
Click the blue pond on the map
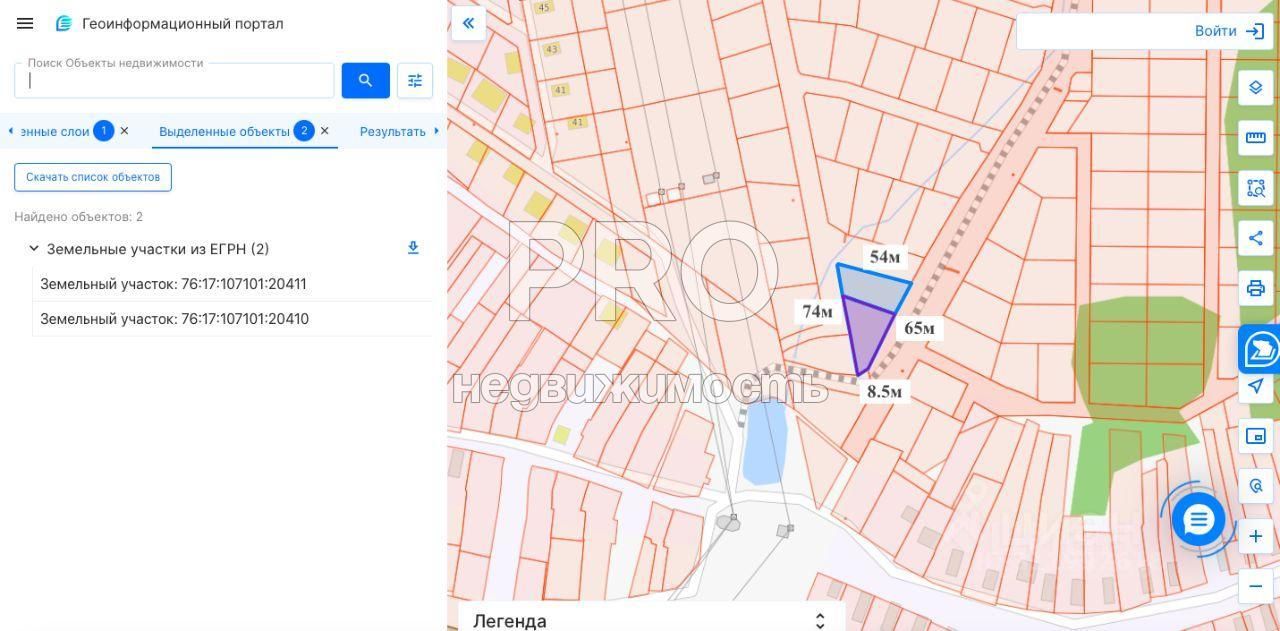pyautogui.click(x=765, y=440)
